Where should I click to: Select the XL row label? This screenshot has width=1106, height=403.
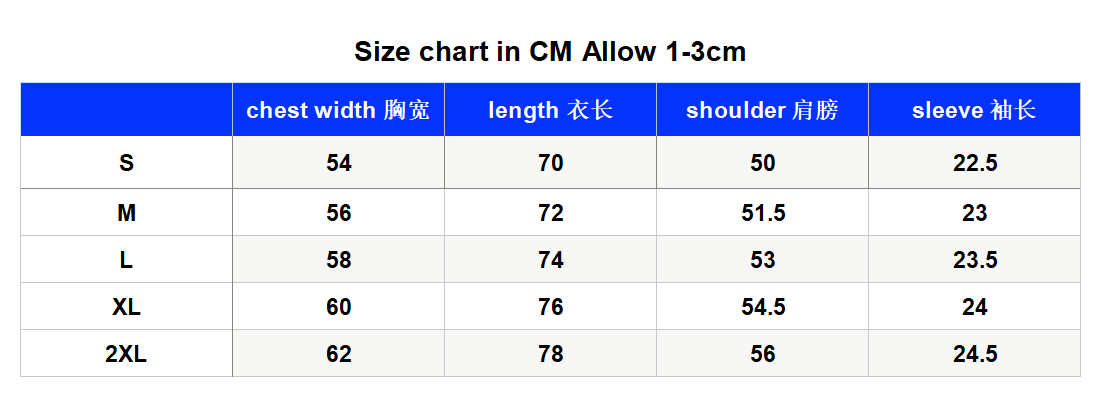tap(126, 307)
